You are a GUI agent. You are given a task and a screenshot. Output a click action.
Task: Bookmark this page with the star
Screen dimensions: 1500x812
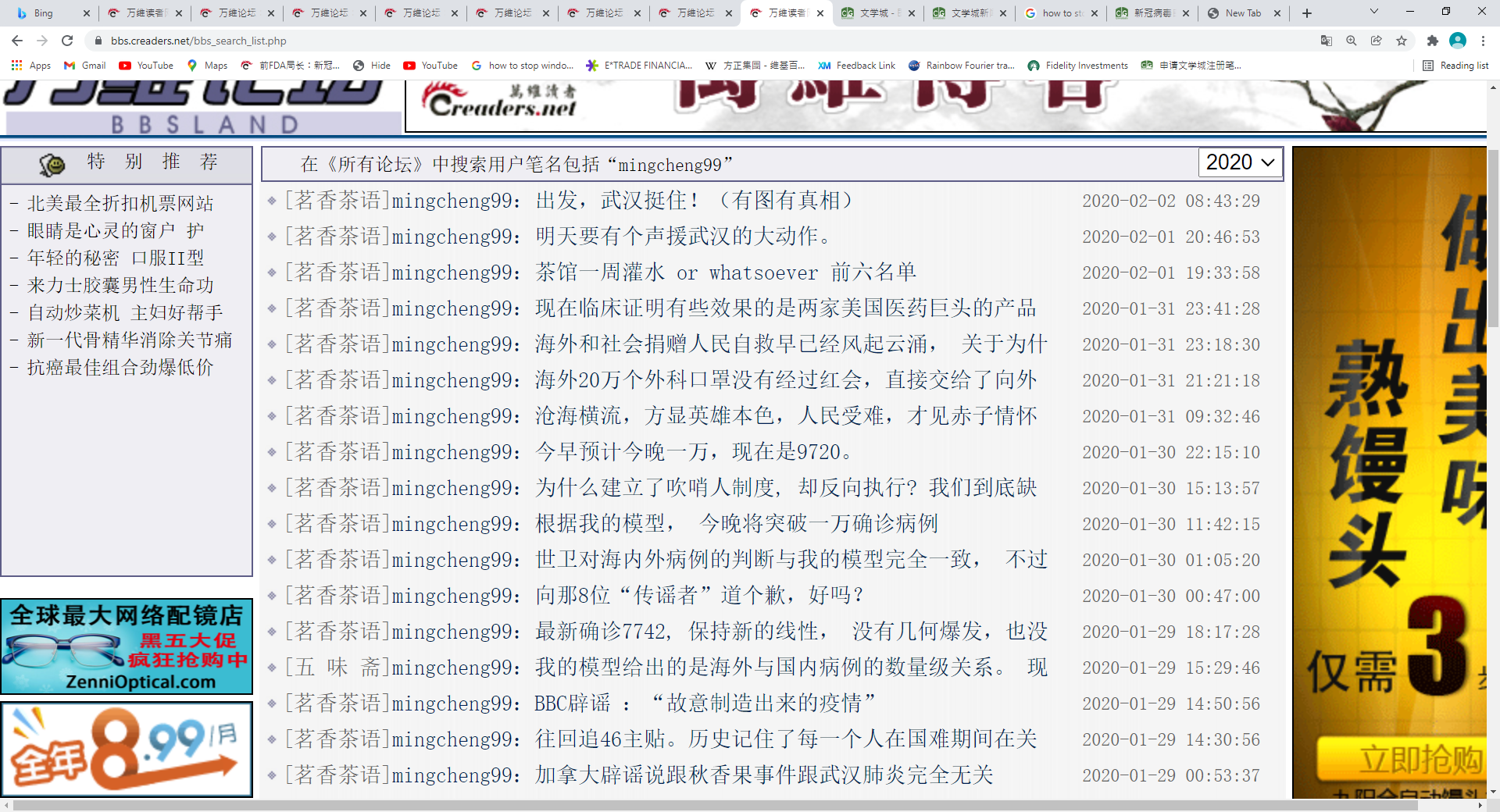(1402, 41)
